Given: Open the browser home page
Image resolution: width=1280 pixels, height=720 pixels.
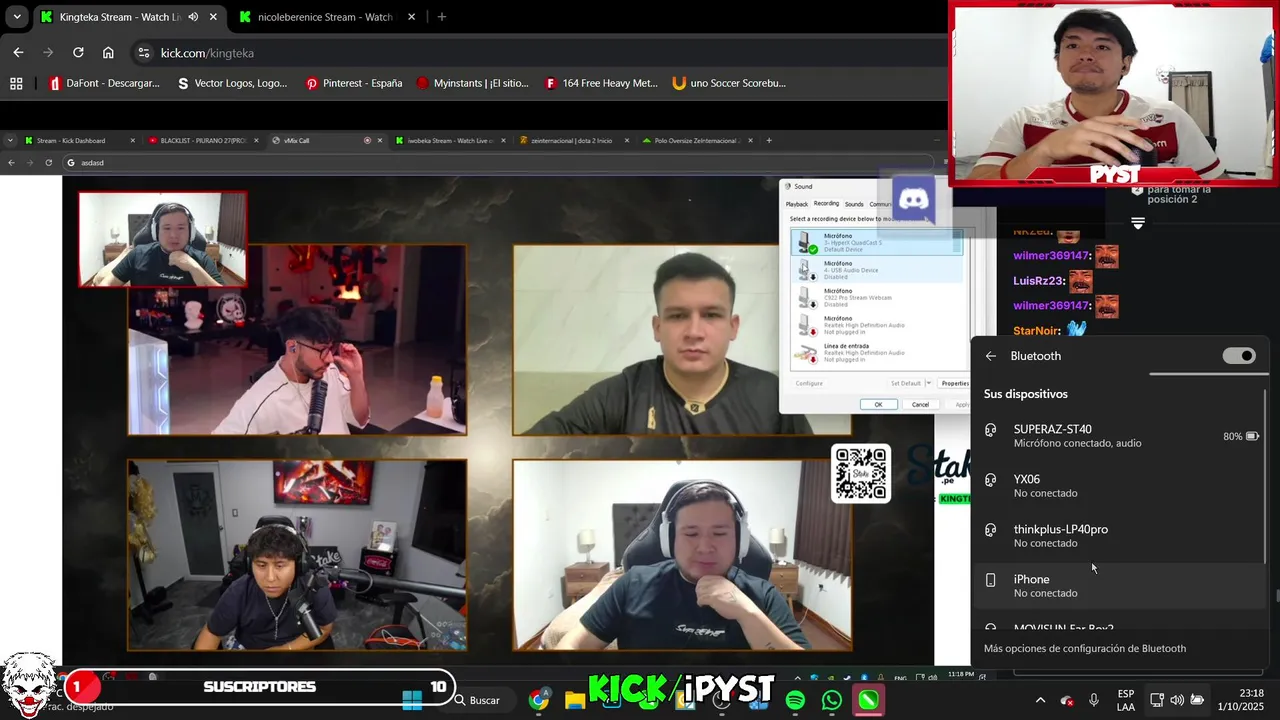Looking at the screenshot, I should pos(108,53).
